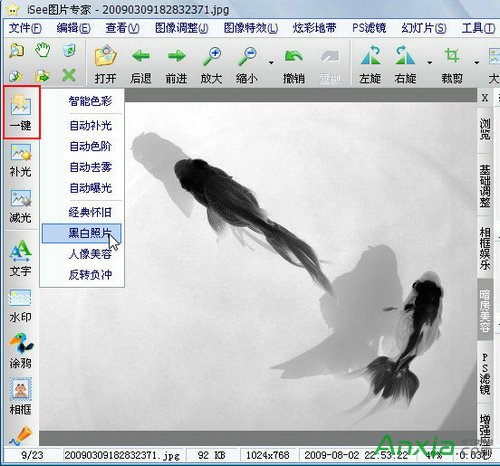Open the 一键 one-click sidebar tool

point(22,112)
